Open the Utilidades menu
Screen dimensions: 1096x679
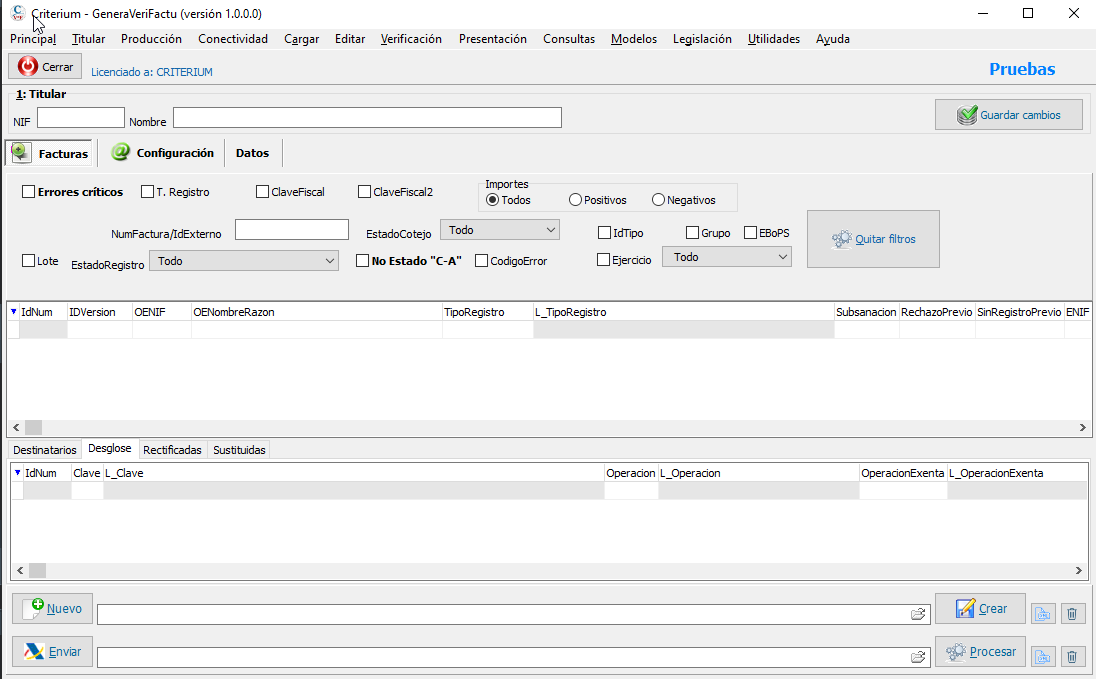[774, 39]
